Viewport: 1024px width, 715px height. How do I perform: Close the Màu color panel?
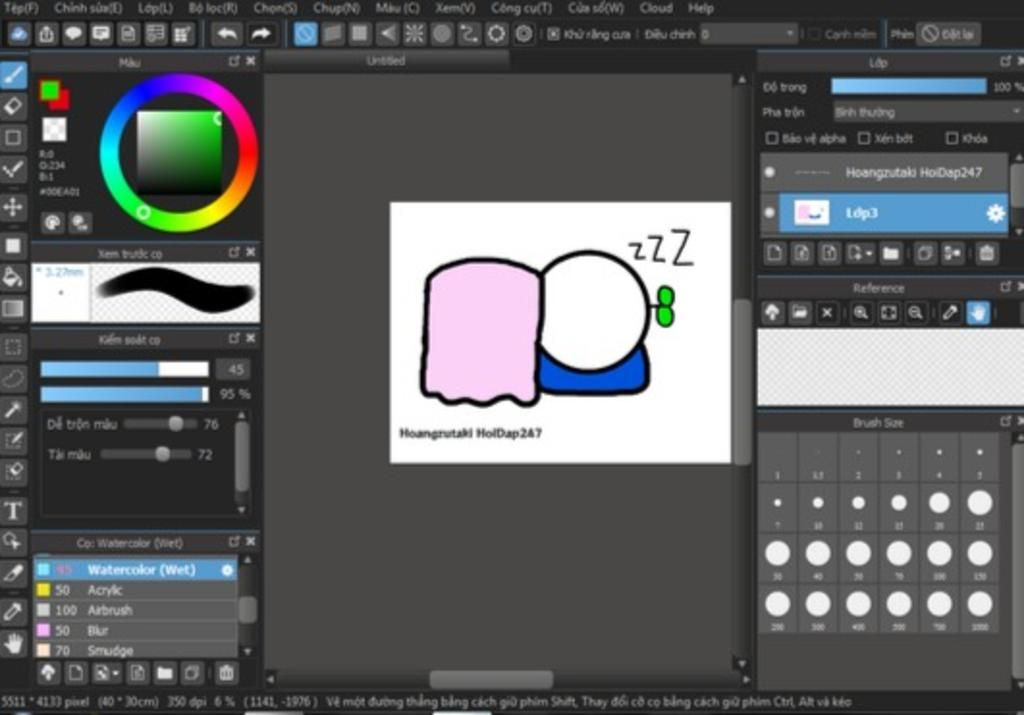pyautogui.click(x=251, y=61)
